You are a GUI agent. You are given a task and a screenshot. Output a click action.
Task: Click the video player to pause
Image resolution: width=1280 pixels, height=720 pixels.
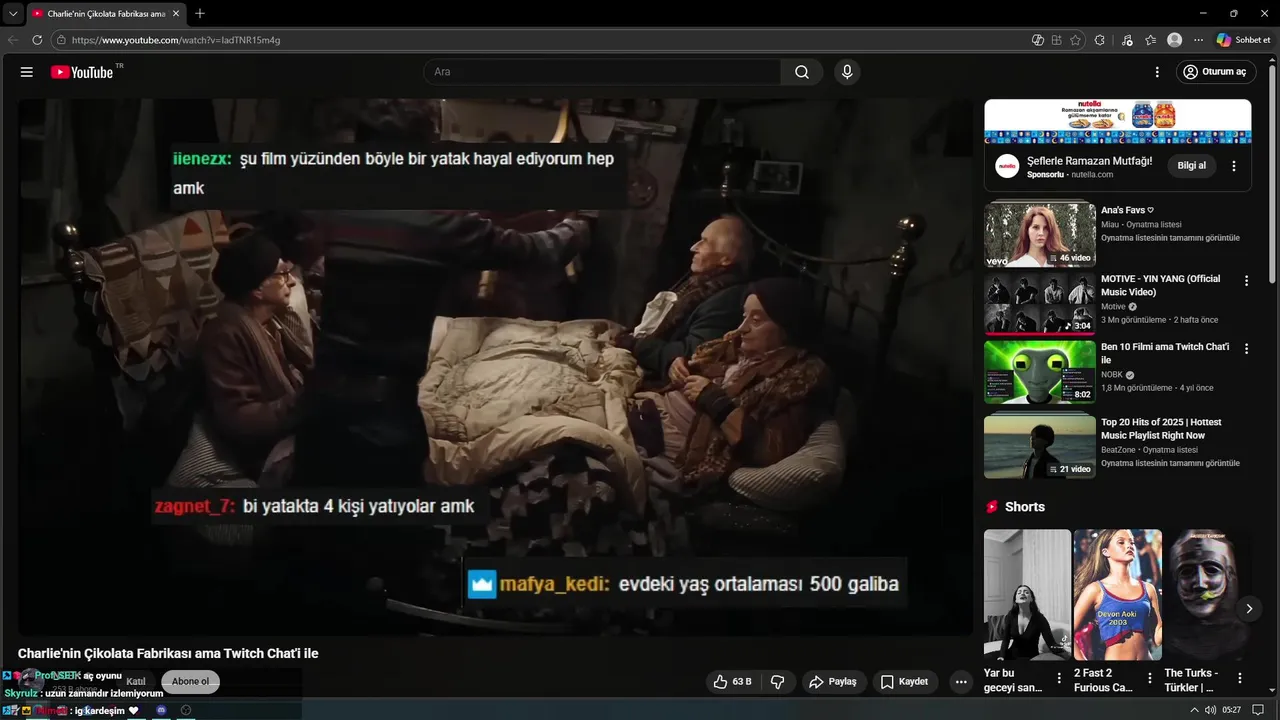495,366
